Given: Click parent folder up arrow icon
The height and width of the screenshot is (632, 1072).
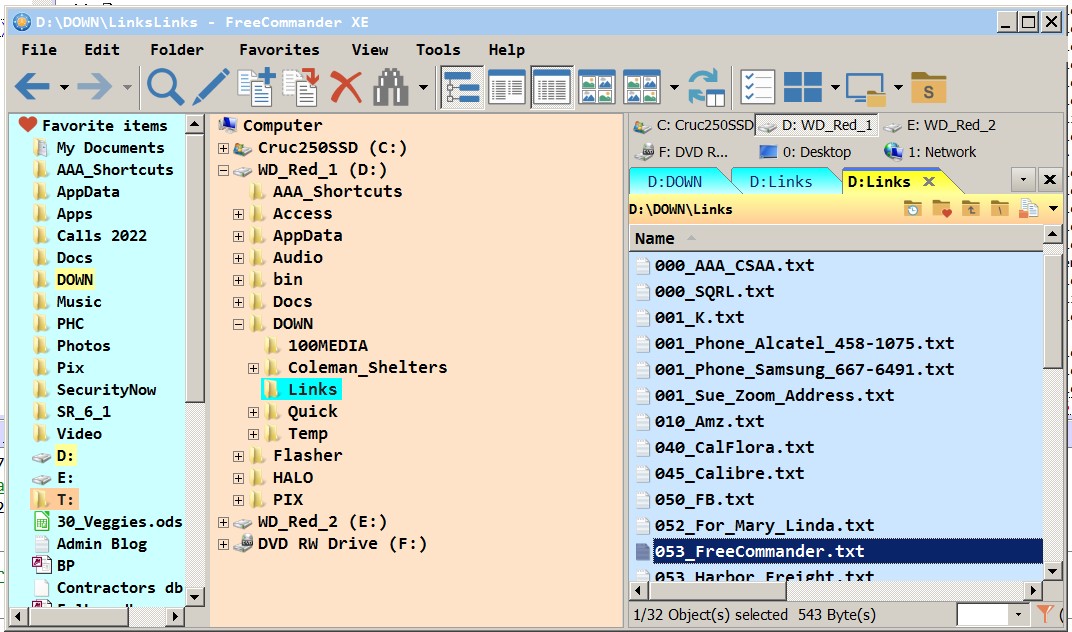Looking at the screenshot, I should (970, 209).
